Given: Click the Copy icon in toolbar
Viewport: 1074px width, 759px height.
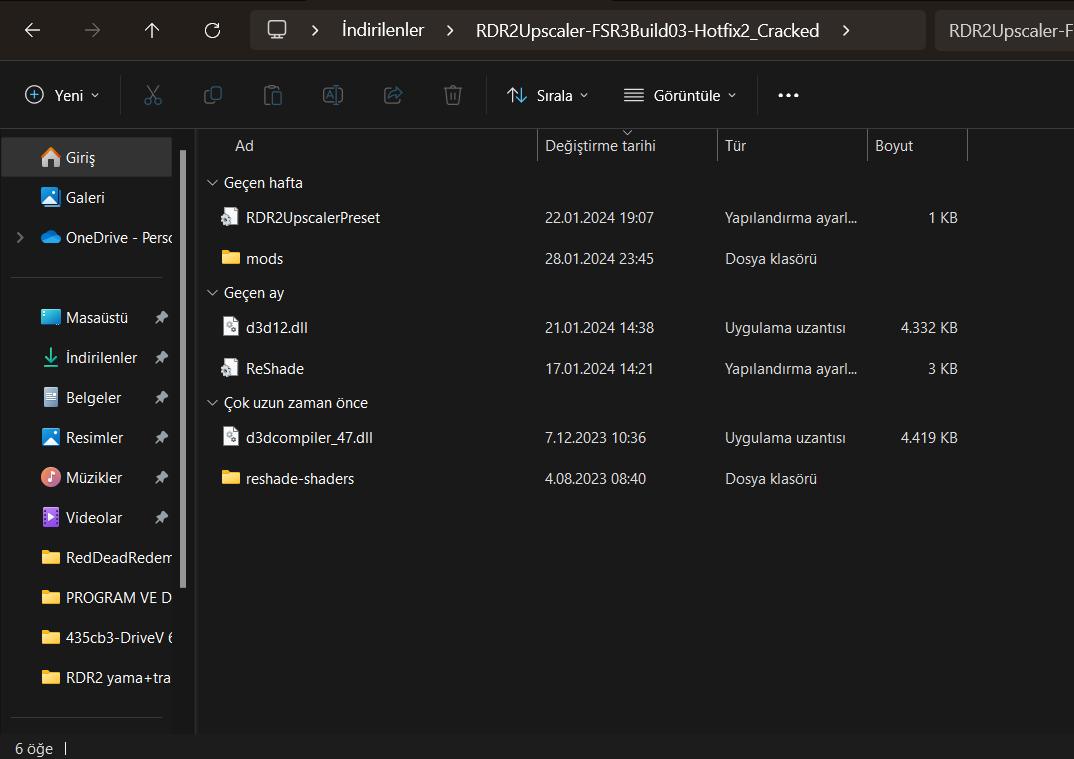Looking at the screenshot, I should [213, 95].
